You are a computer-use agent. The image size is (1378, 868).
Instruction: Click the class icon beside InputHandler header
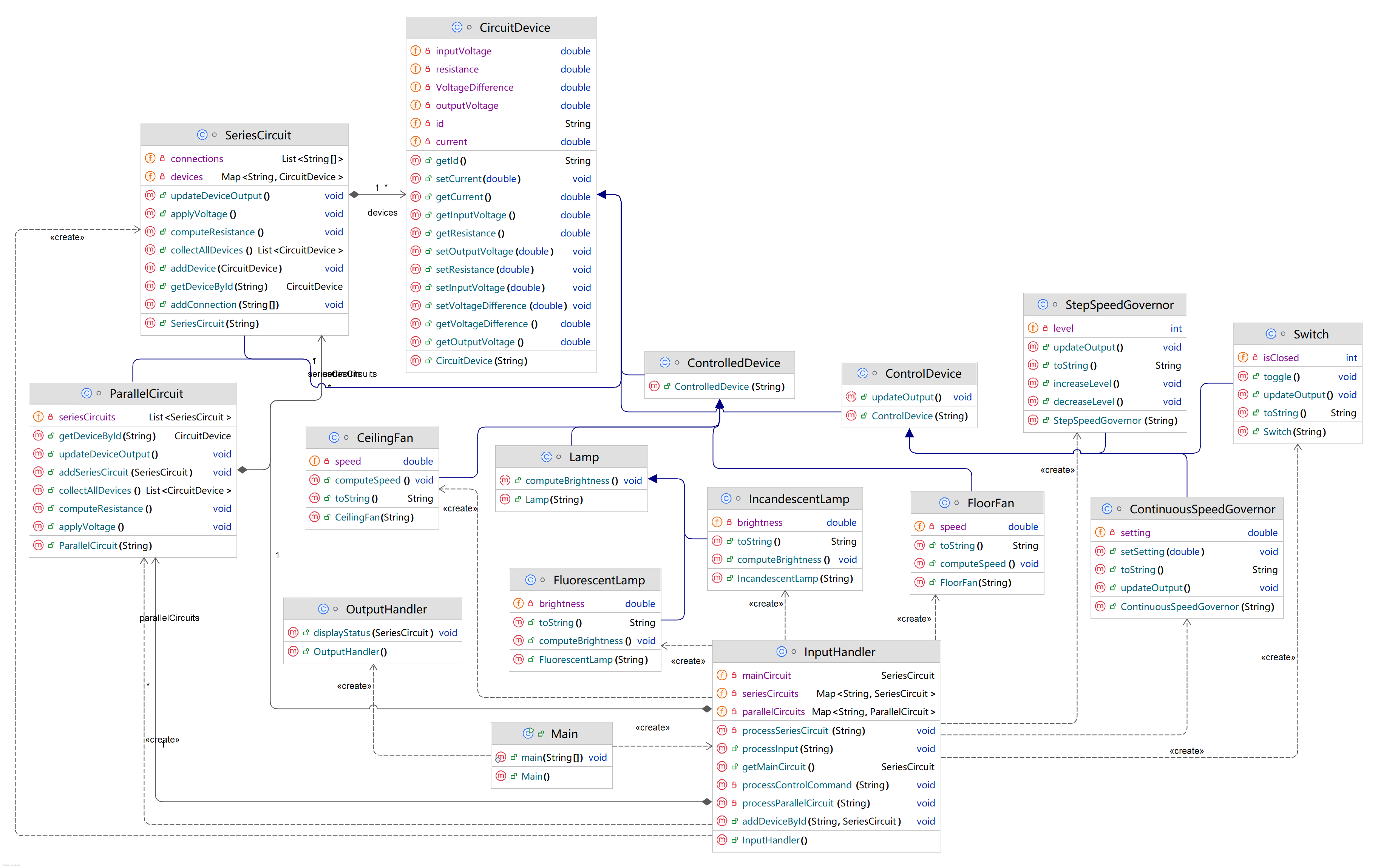(781, 652)
